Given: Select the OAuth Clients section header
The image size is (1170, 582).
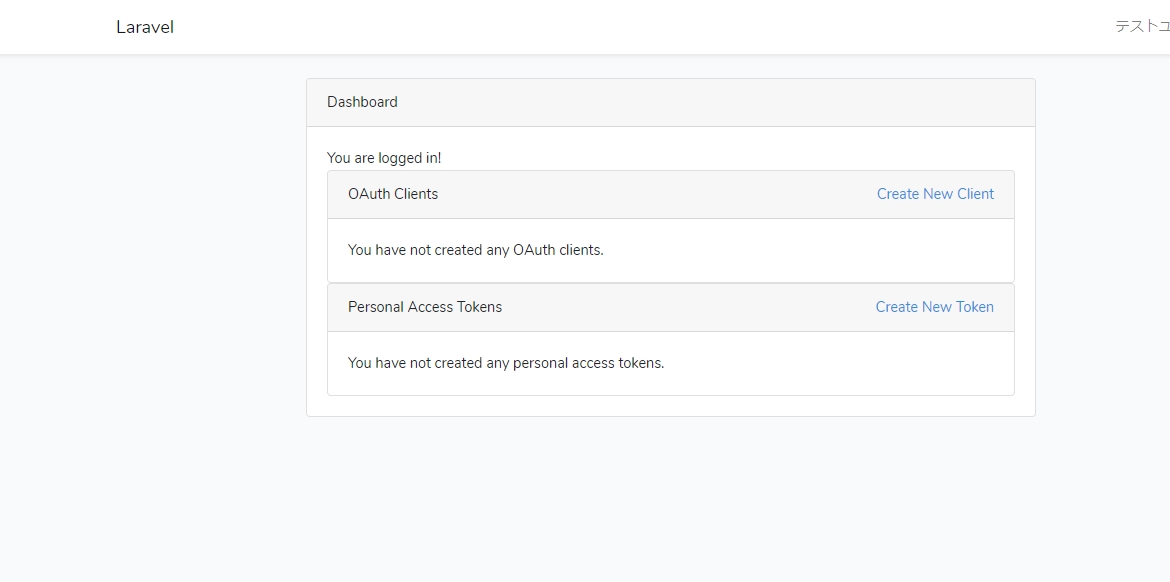Looking at the screenshot, I should (x=392, y=193).
